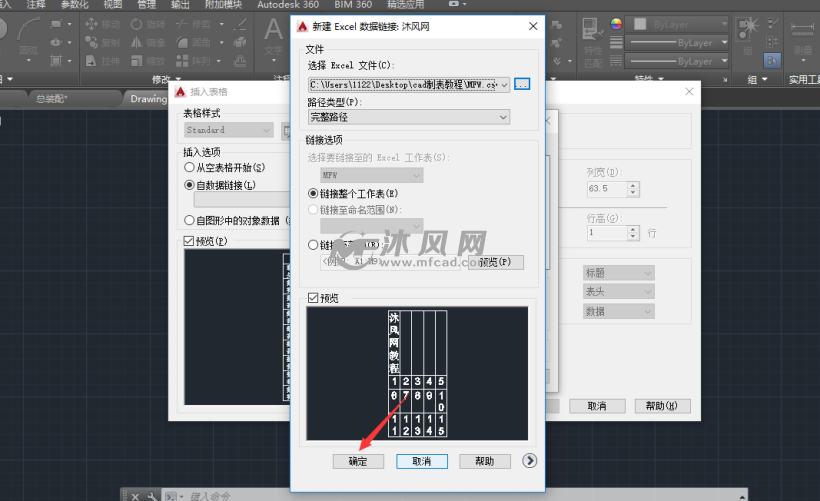Click the hatch tool icon in draw panel
This screenshot has height=501, width=820.
click(56, 61)
